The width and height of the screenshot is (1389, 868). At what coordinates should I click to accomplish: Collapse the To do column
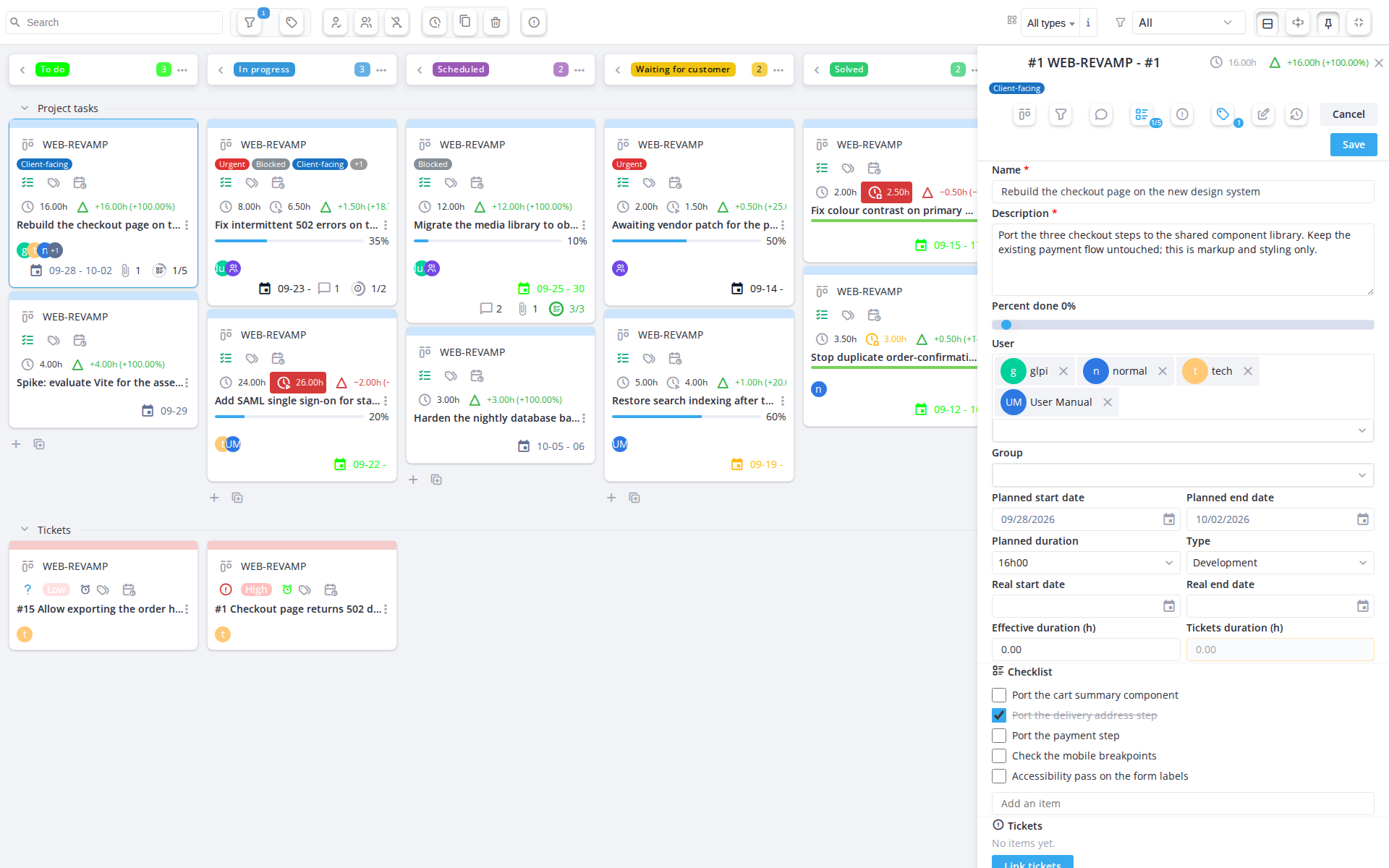pyautogui.click(x=22, y=70)
